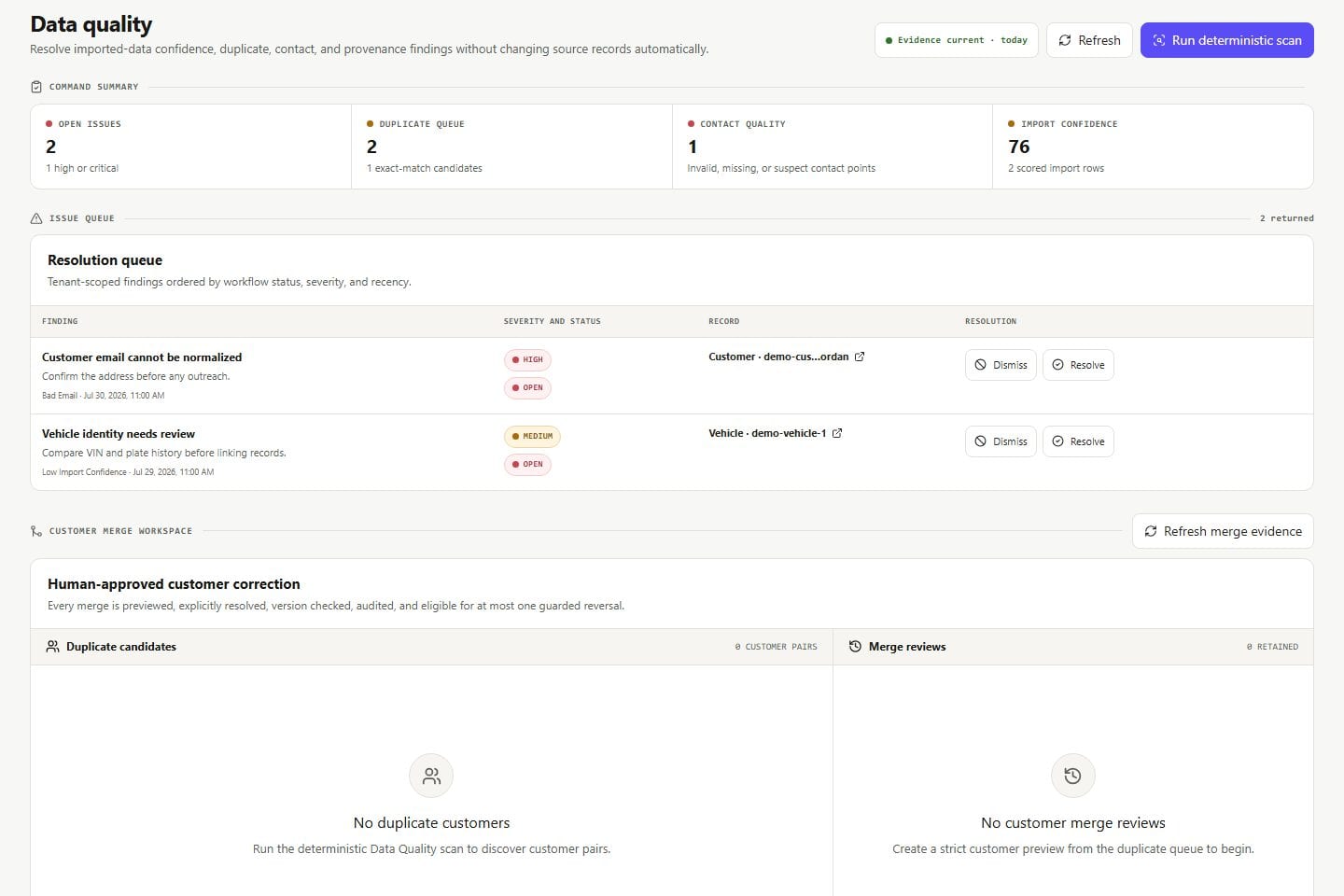This screenshot has height=896, width=1344.
Task: Resolve the vehicle identity review finding
Action: click(1078, 441)
